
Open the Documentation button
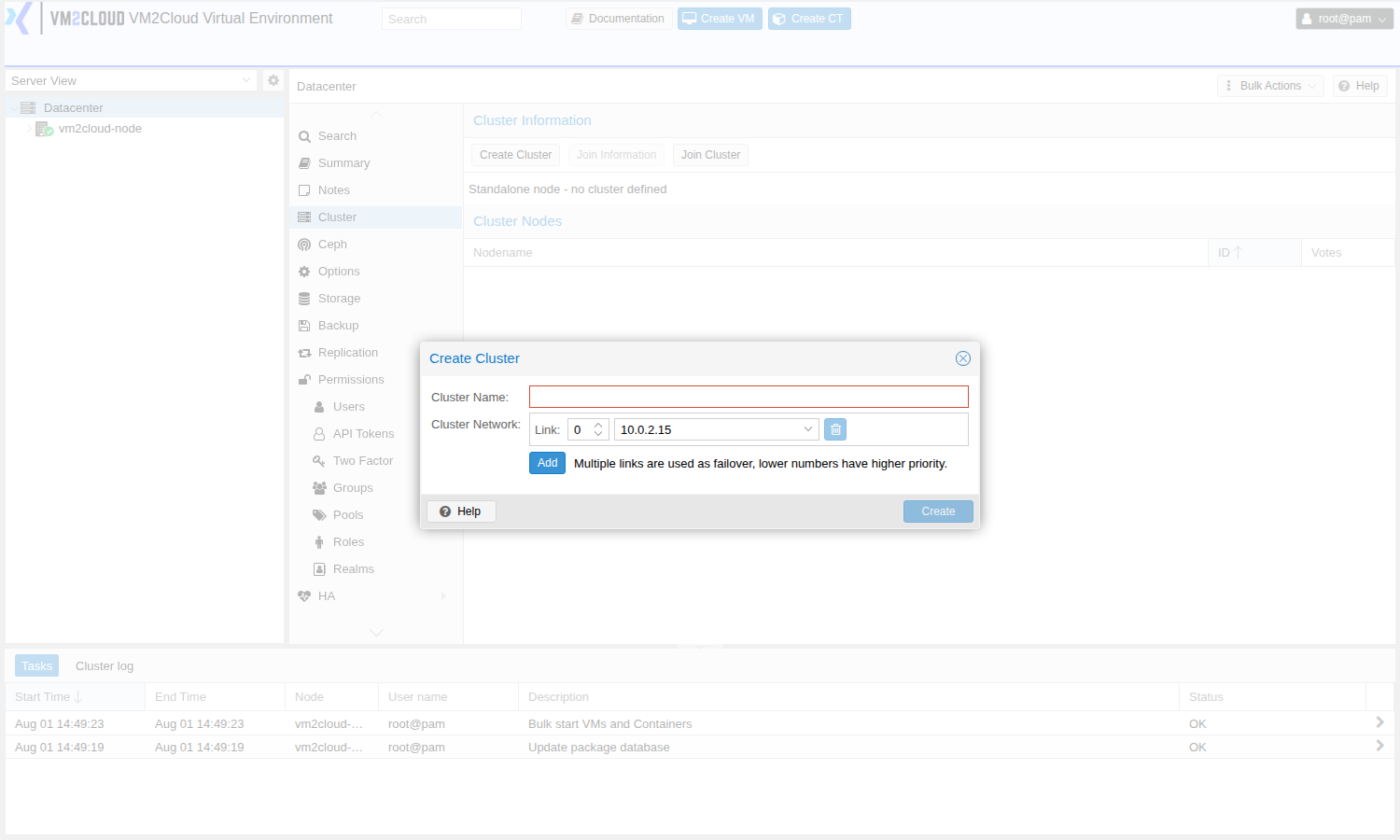[x=619, y=19]
